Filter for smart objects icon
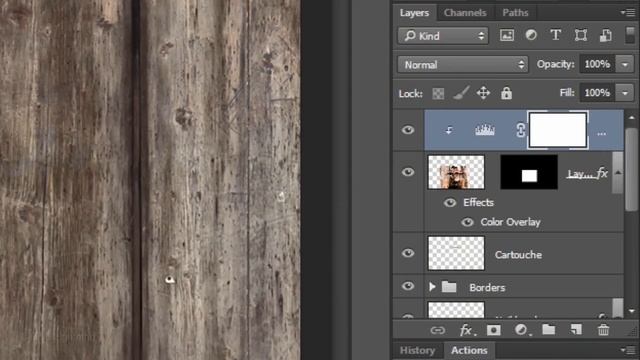 [x=605, y=36]
